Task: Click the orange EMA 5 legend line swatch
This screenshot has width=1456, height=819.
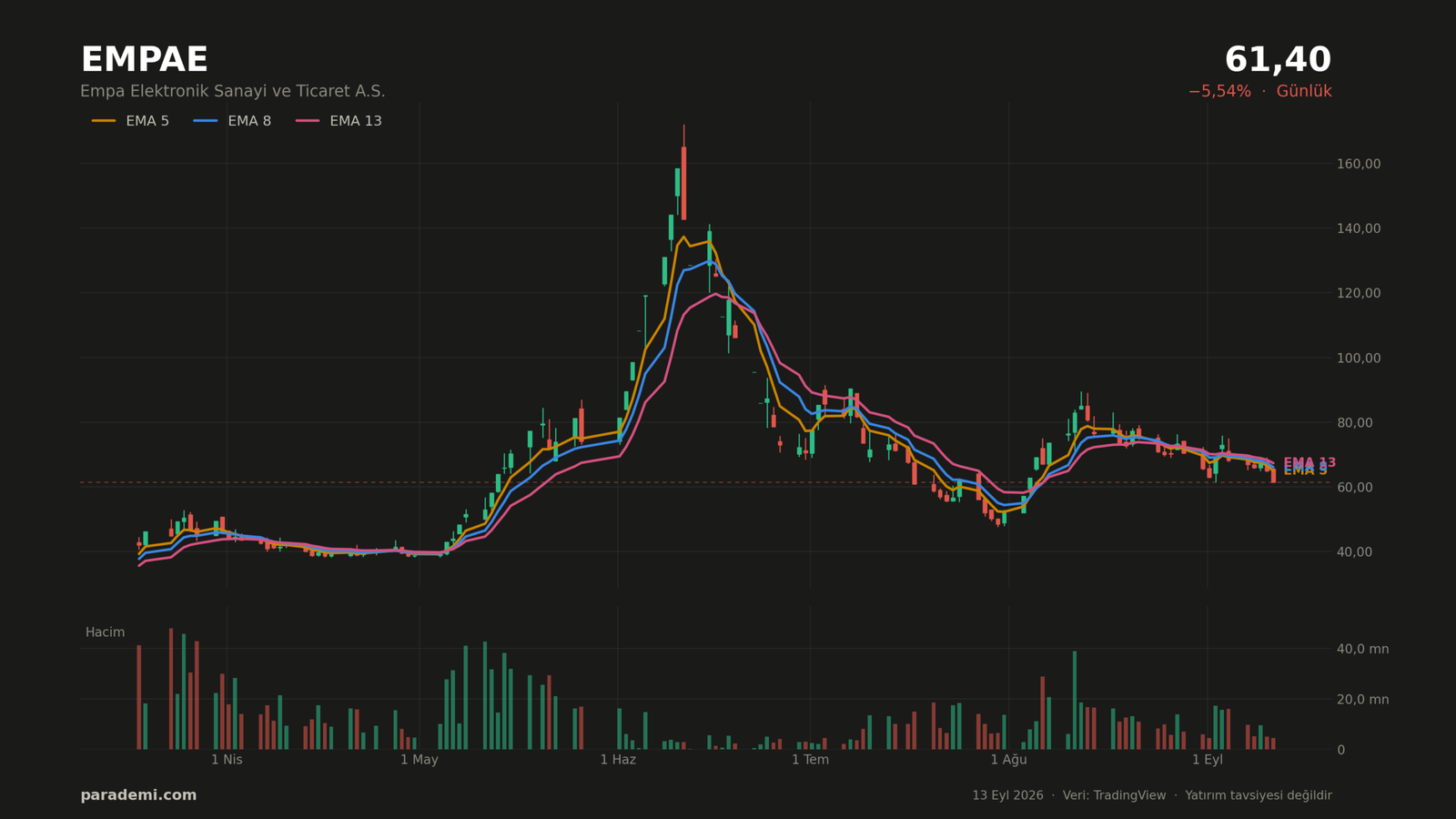Action: tap(104, 121)
